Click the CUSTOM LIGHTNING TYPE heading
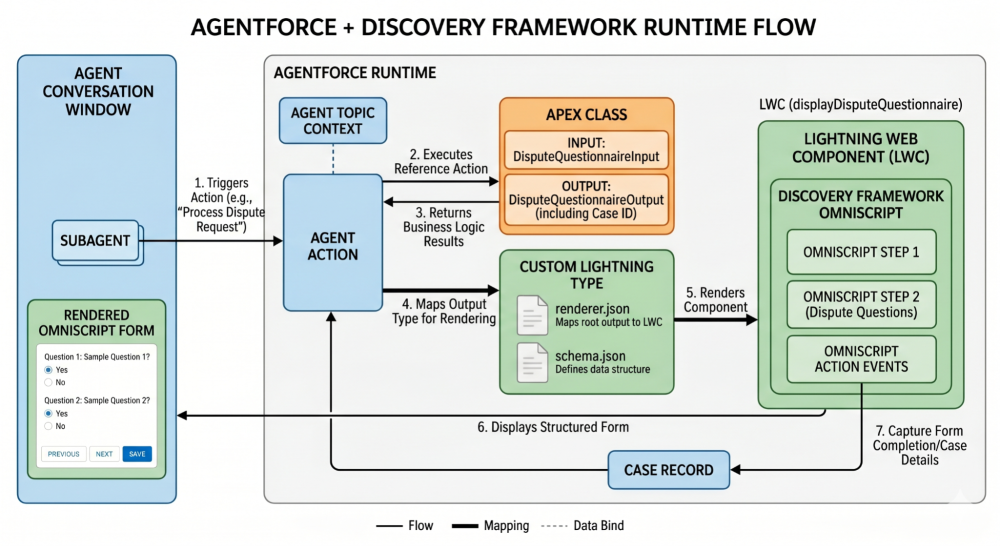 (587, 275)
